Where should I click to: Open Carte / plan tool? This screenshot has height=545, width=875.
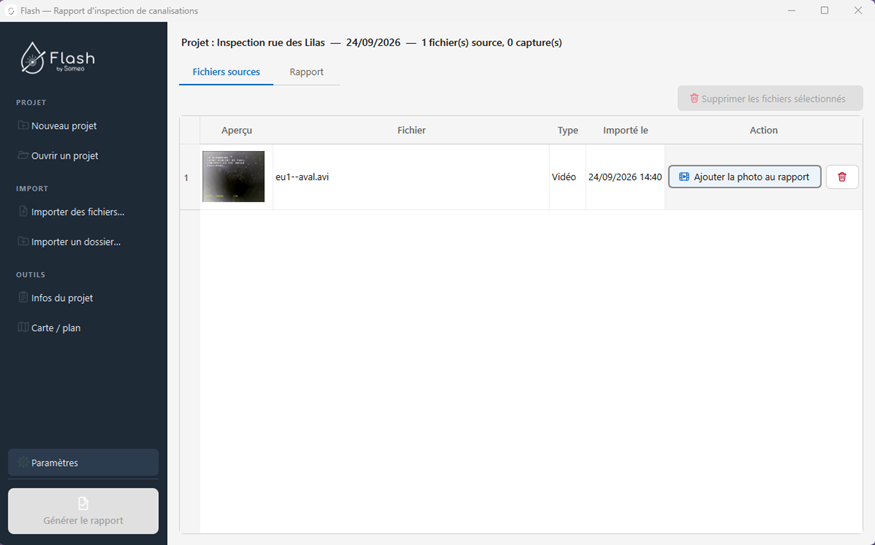[x=83, y=328]
